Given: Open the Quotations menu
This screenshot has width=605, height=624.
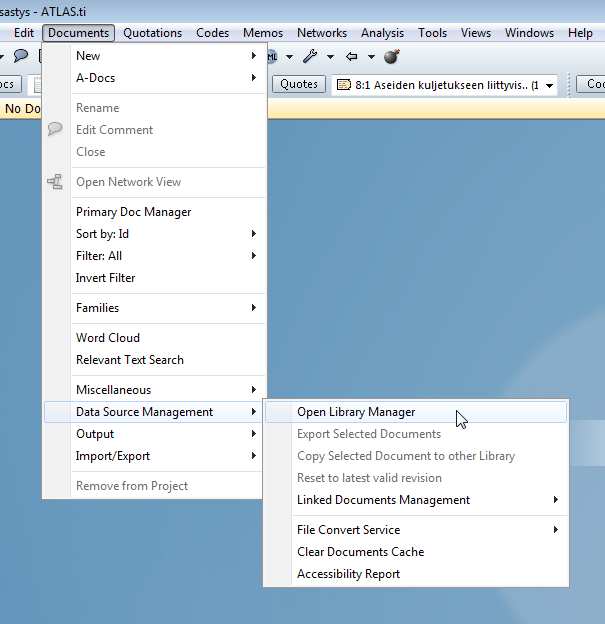Looking at the screenshot, I should tap(152, 33).
